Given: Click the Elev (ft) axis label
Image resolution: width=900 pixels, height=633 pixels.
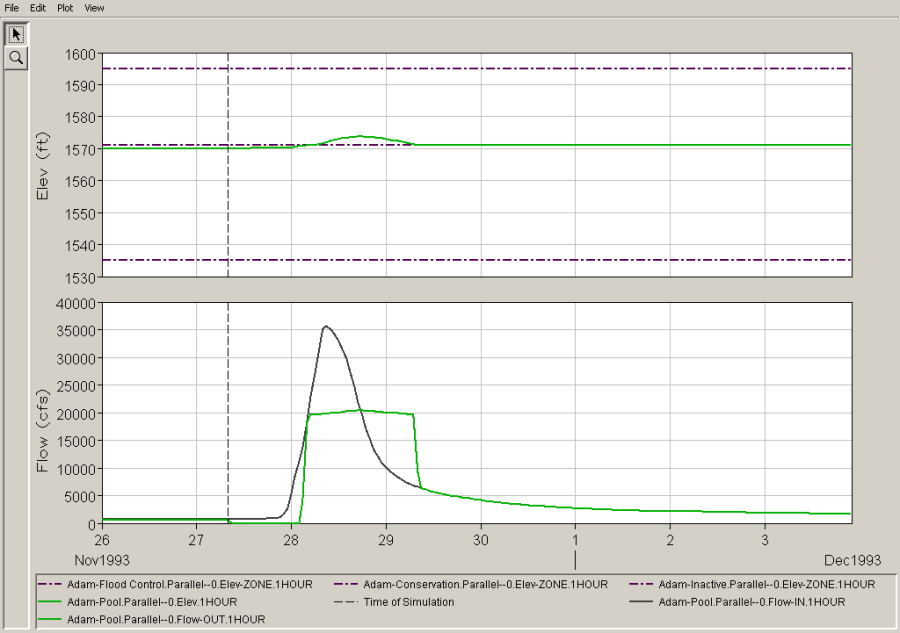Looking at the screenshot, I should pos(42,166).
